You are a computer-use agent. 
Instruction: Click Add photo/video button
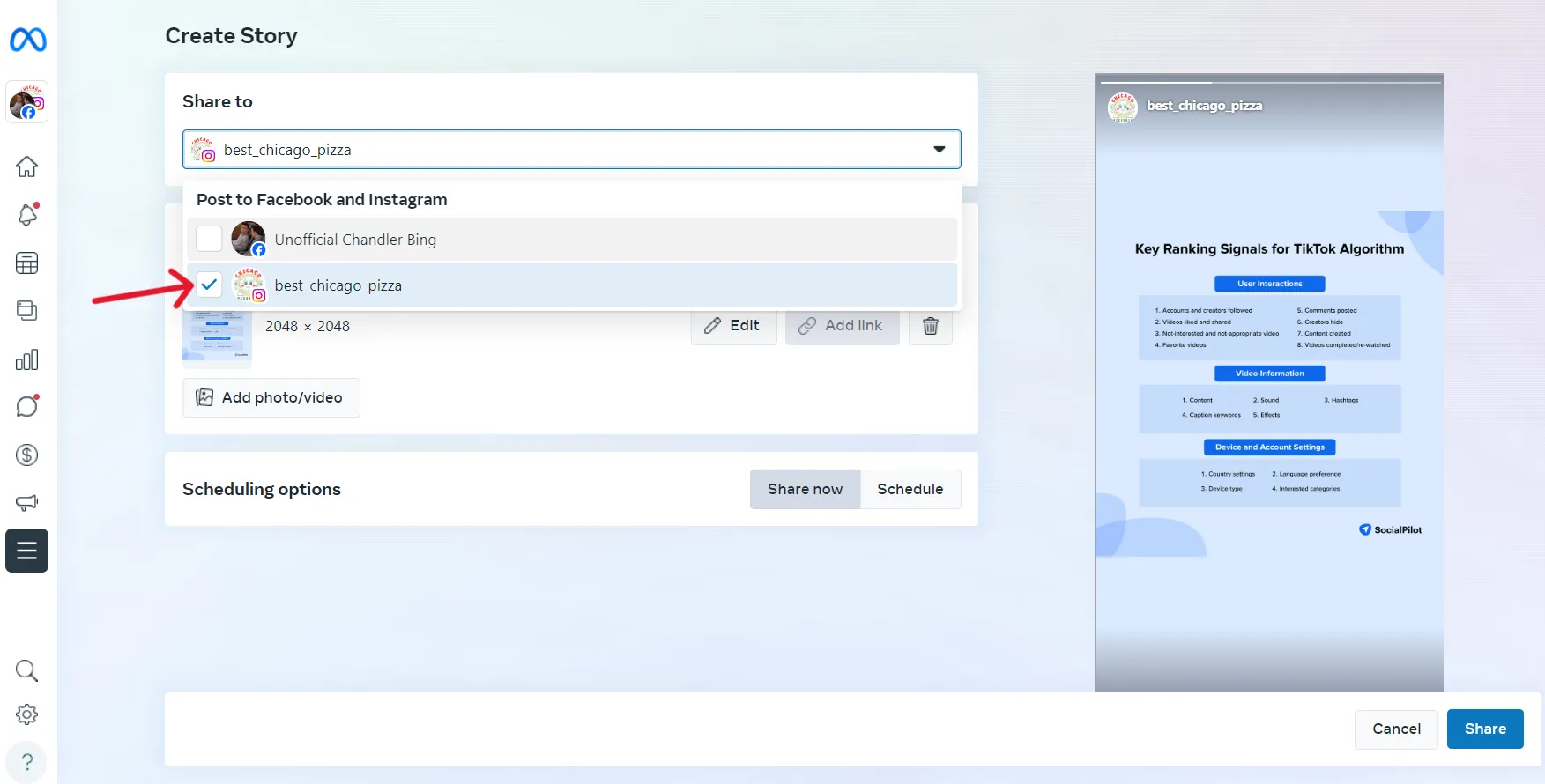tap(271, 397)
